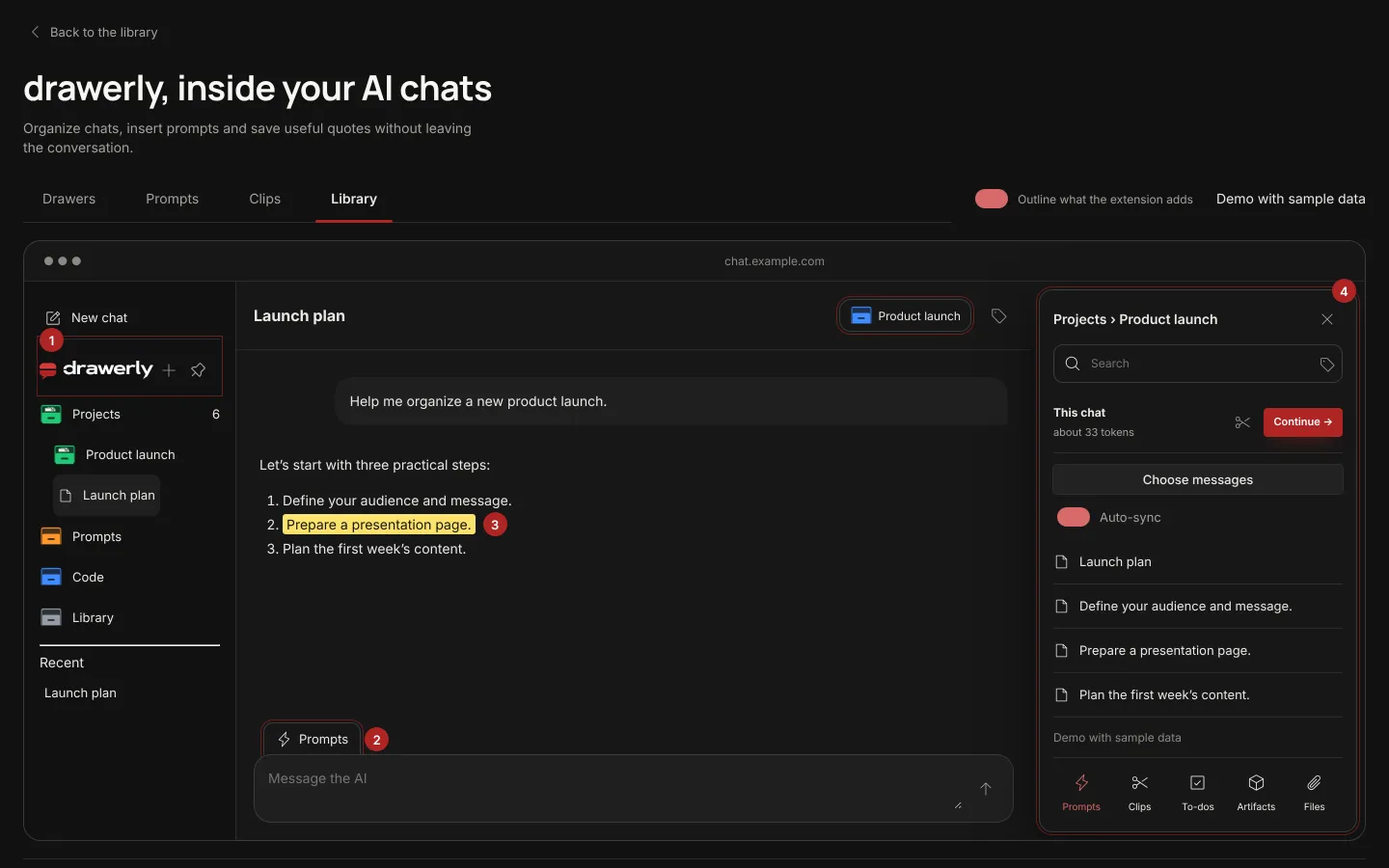Open Clips in the panel bottom bar

1139,793
